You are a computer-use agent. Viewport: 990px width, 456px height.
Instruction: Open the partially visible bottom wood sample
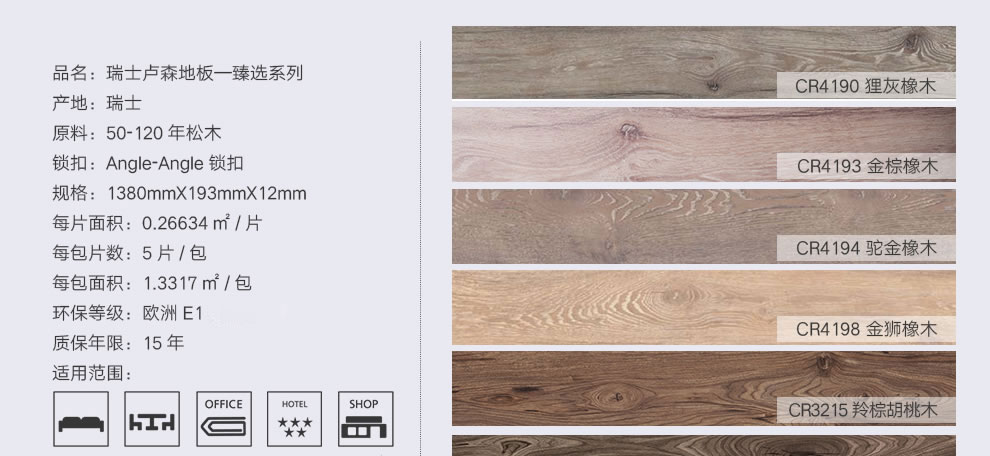[x=703, y=445]
